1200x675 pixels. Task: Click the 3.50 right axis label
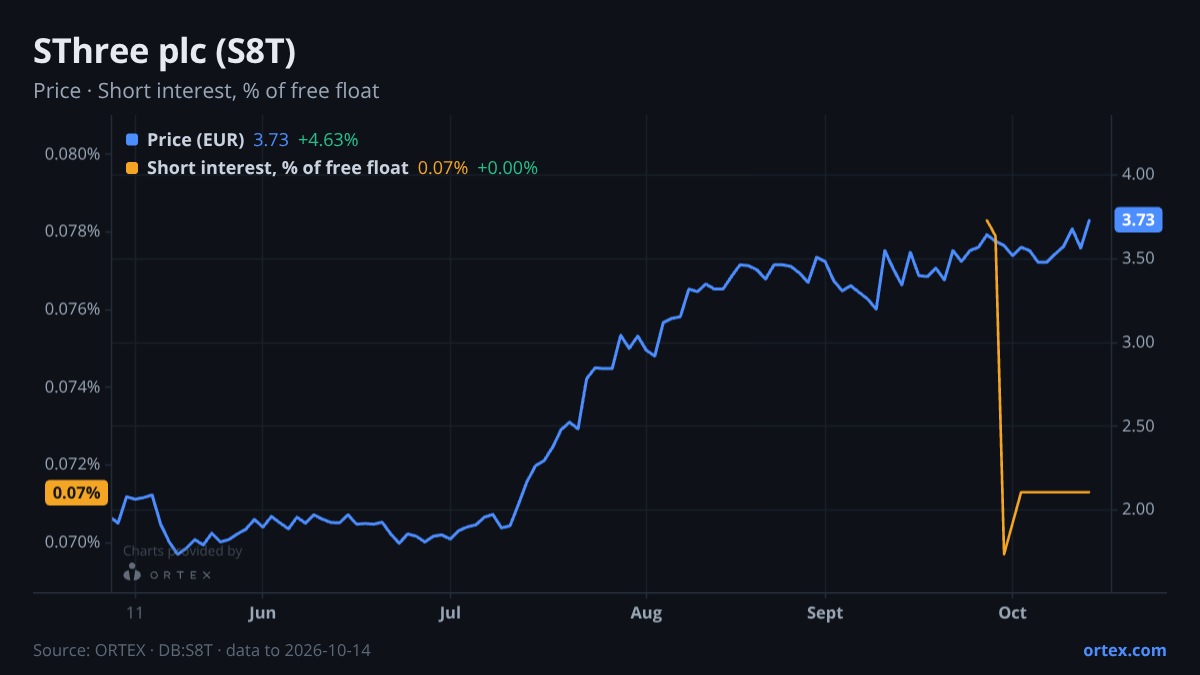(x=1139, y=258)
